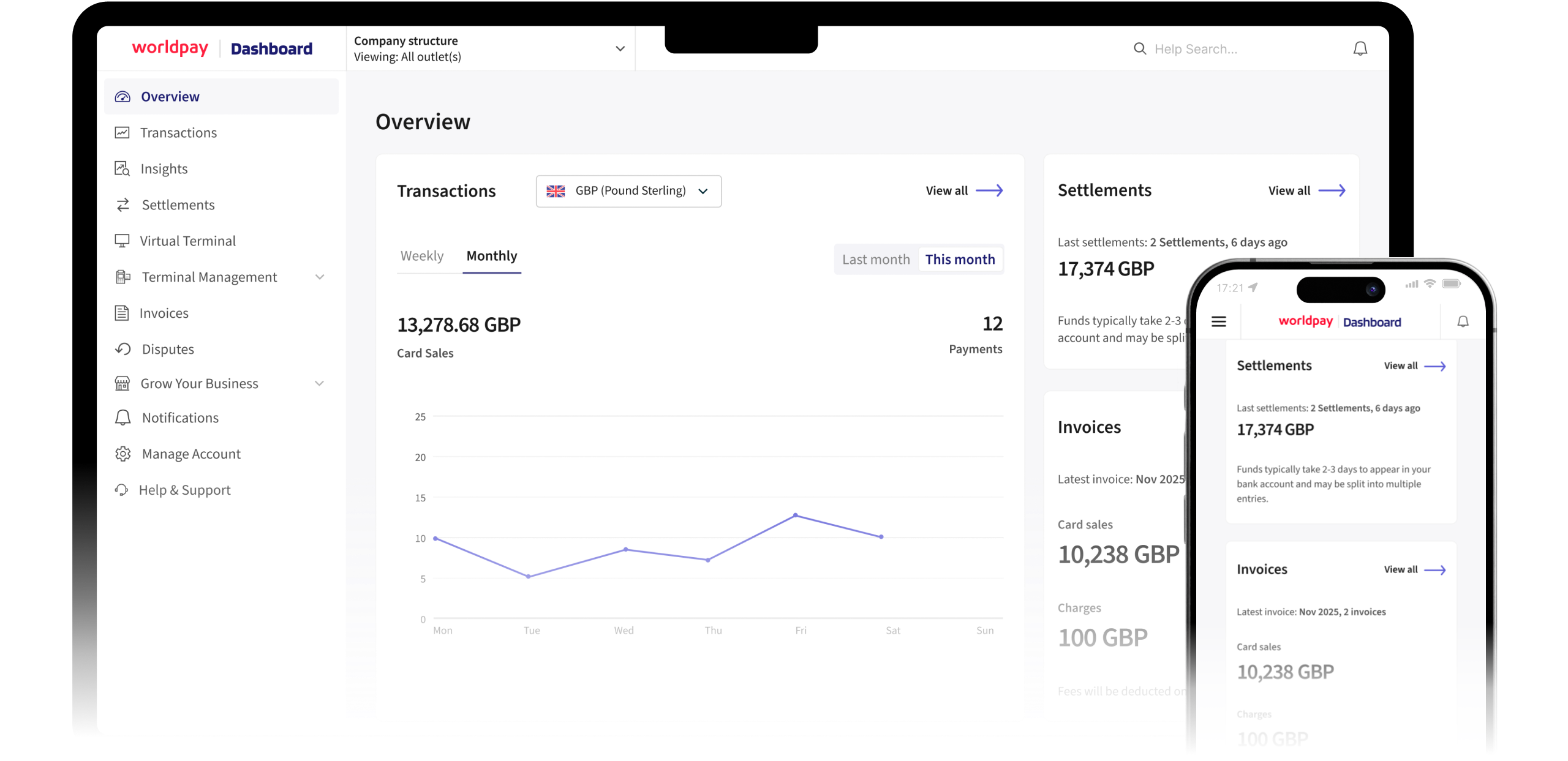
Task: Tap the bell icon on phone dashboard
Action: click(1463, 321)
